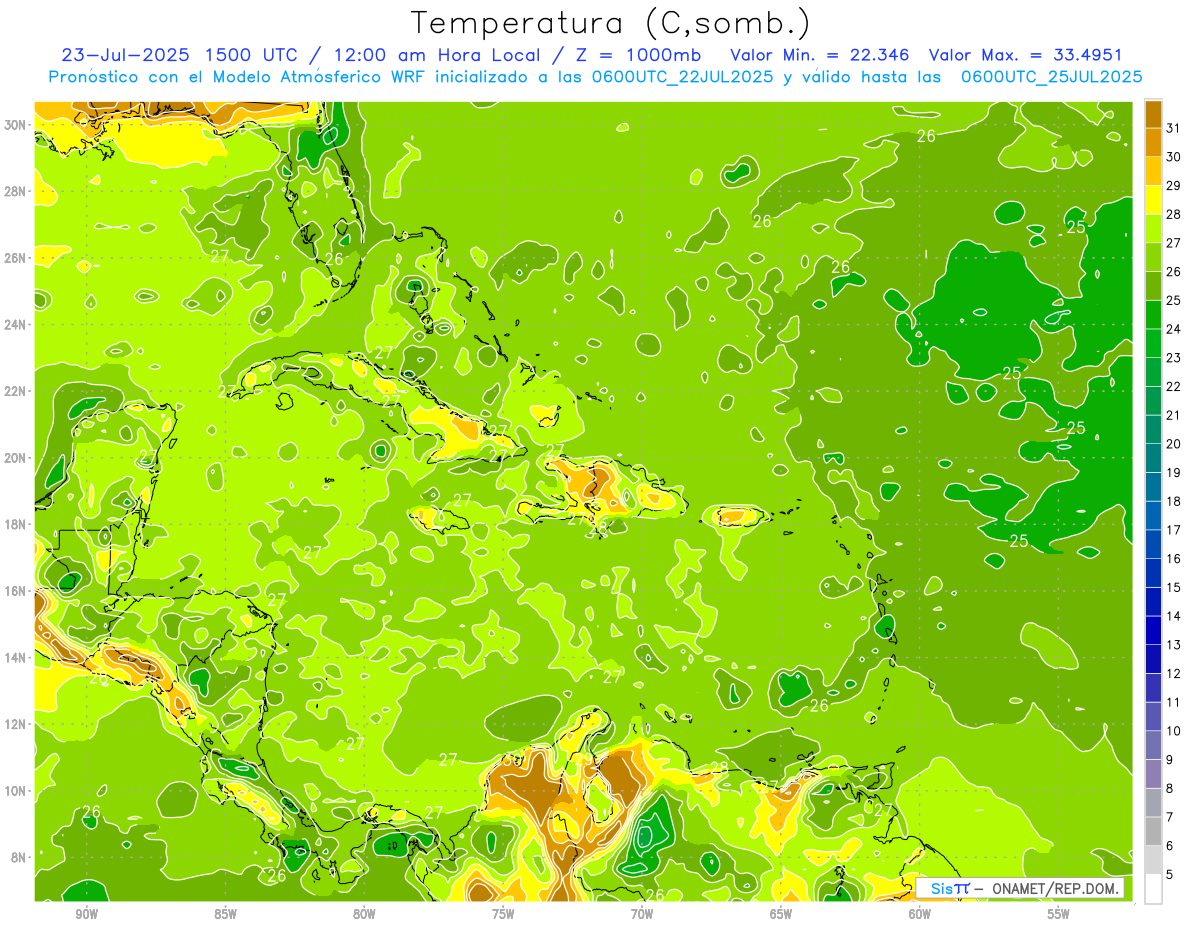Click the '0600UTC_25JUL2025' valid-until time text
1200x927 pixels.
point(1052,76)
